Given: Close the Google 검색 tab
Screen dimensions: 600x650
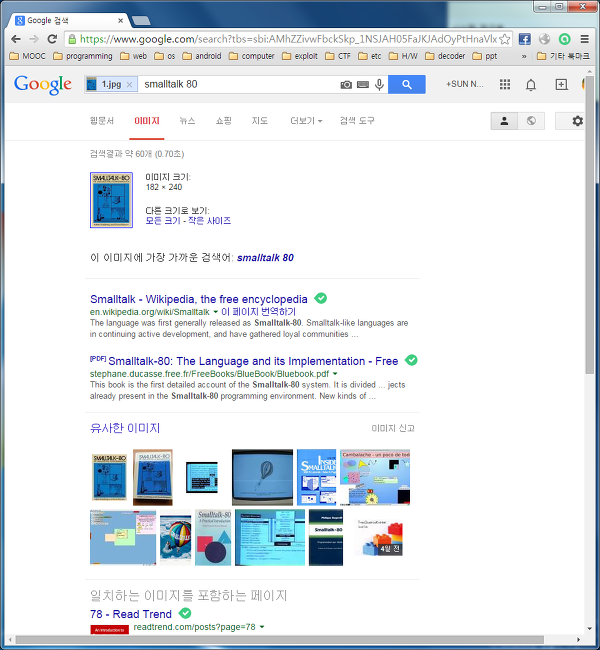Looking at the screenshot, I should (x=121, y=20).
